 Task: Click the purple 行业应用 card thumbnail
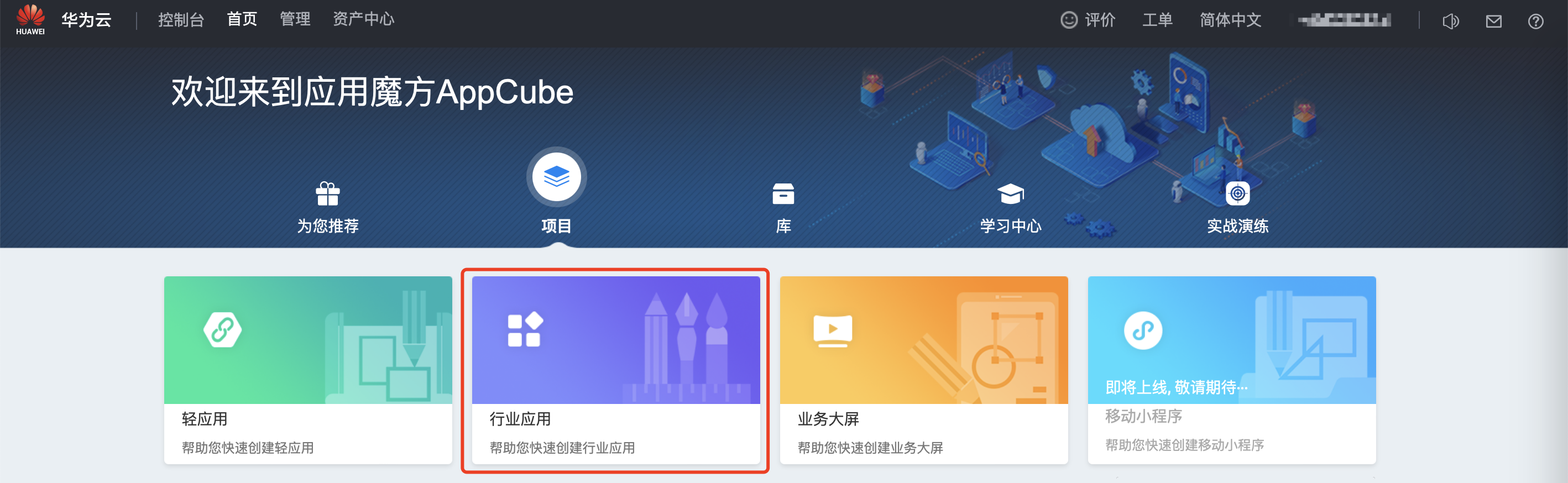(x=616, y=340)
